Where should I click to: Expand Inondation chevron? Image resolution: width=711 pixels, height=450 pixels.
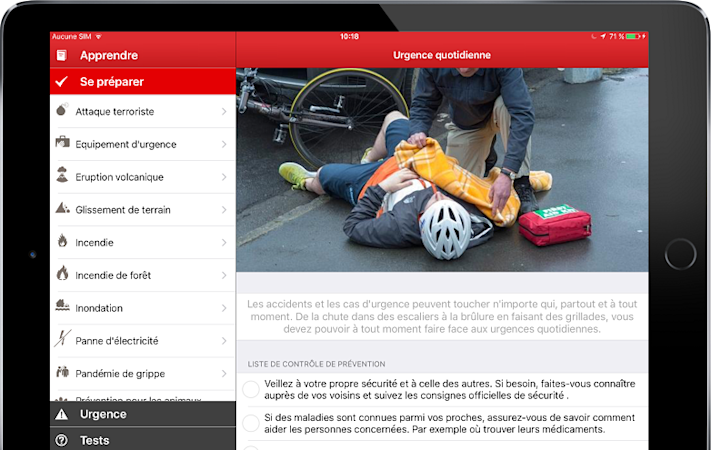tap(224, 308)
